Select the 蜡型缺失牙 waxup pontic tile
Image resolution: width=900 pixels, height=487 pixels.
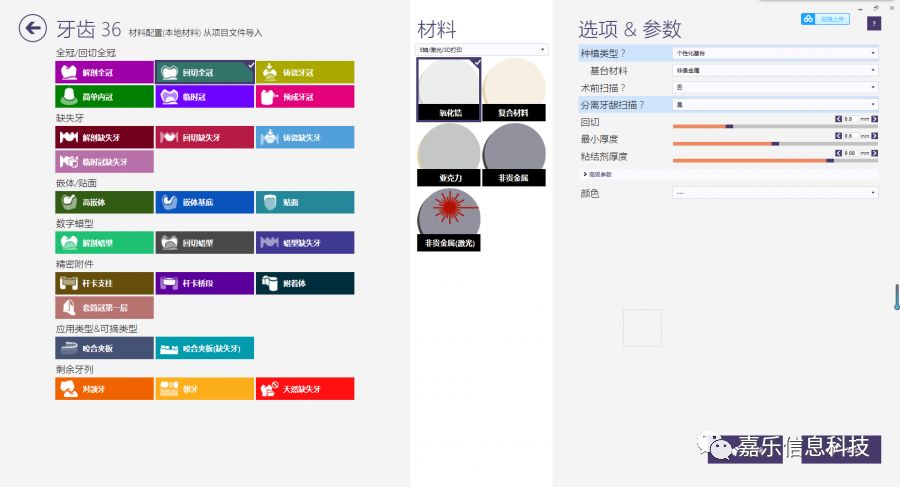[305, 242]
